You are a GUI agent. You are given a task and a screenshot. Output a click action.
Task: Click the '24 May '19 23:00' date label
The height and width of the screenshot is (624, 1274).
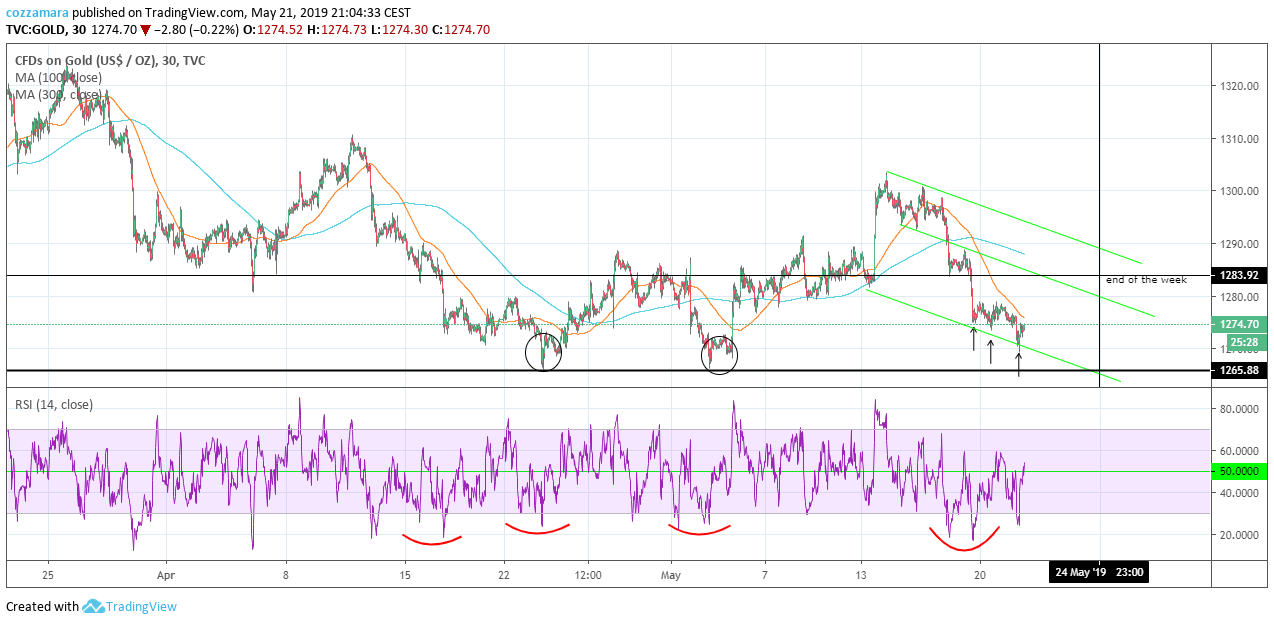click(x=1098, y=573)
